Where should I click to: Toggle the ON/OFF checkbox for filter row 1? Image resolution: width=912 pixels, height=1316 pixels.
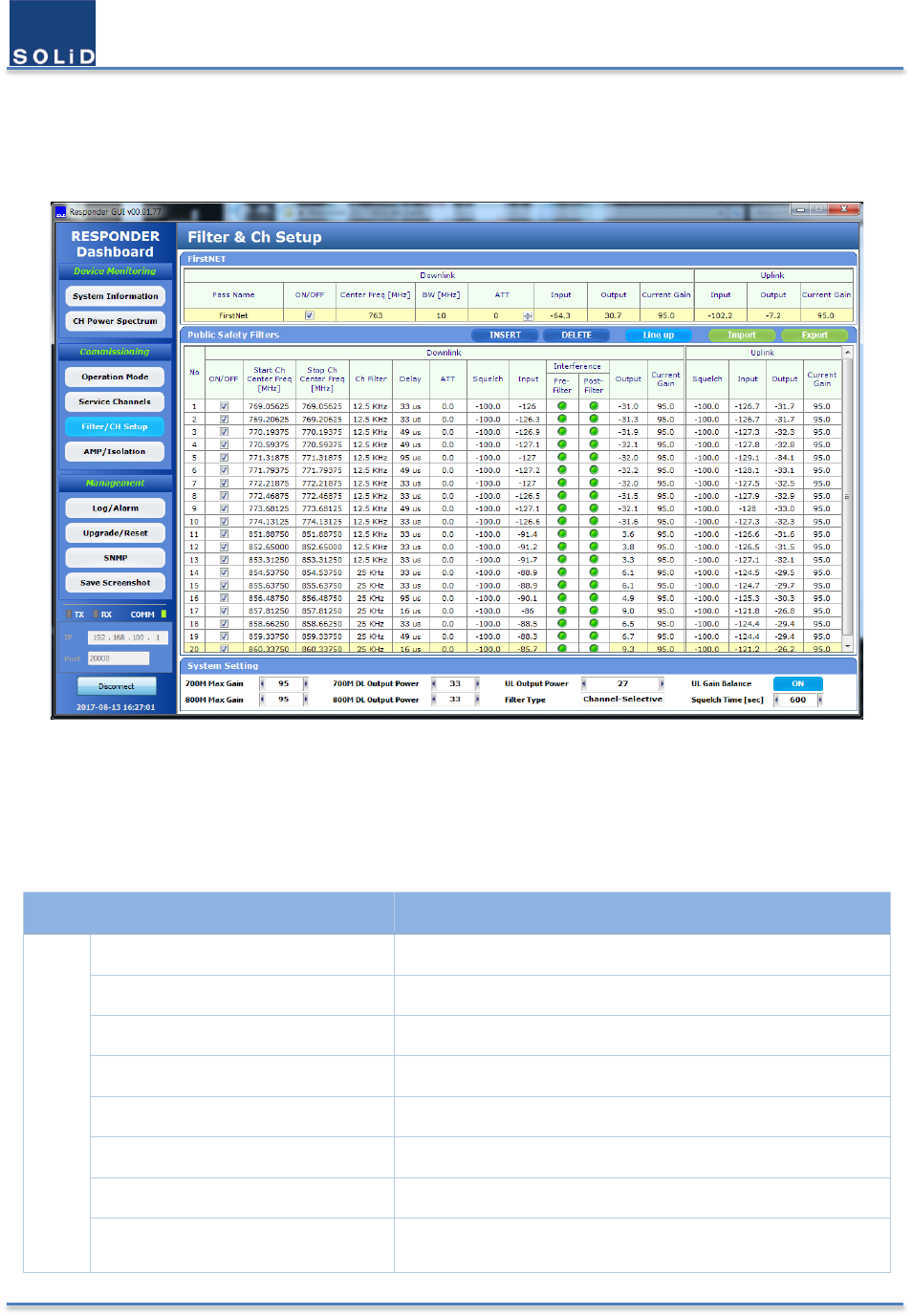[224, 406]
